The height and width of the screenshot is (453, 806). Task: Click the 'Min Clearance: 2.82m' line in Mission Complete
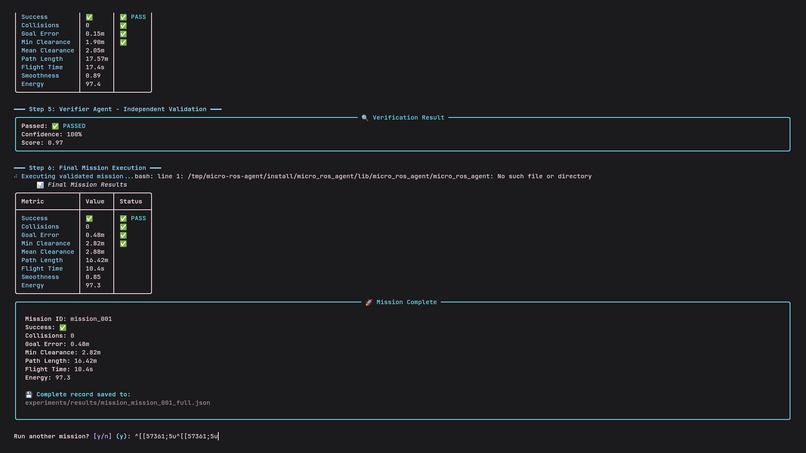coord(63,353)
